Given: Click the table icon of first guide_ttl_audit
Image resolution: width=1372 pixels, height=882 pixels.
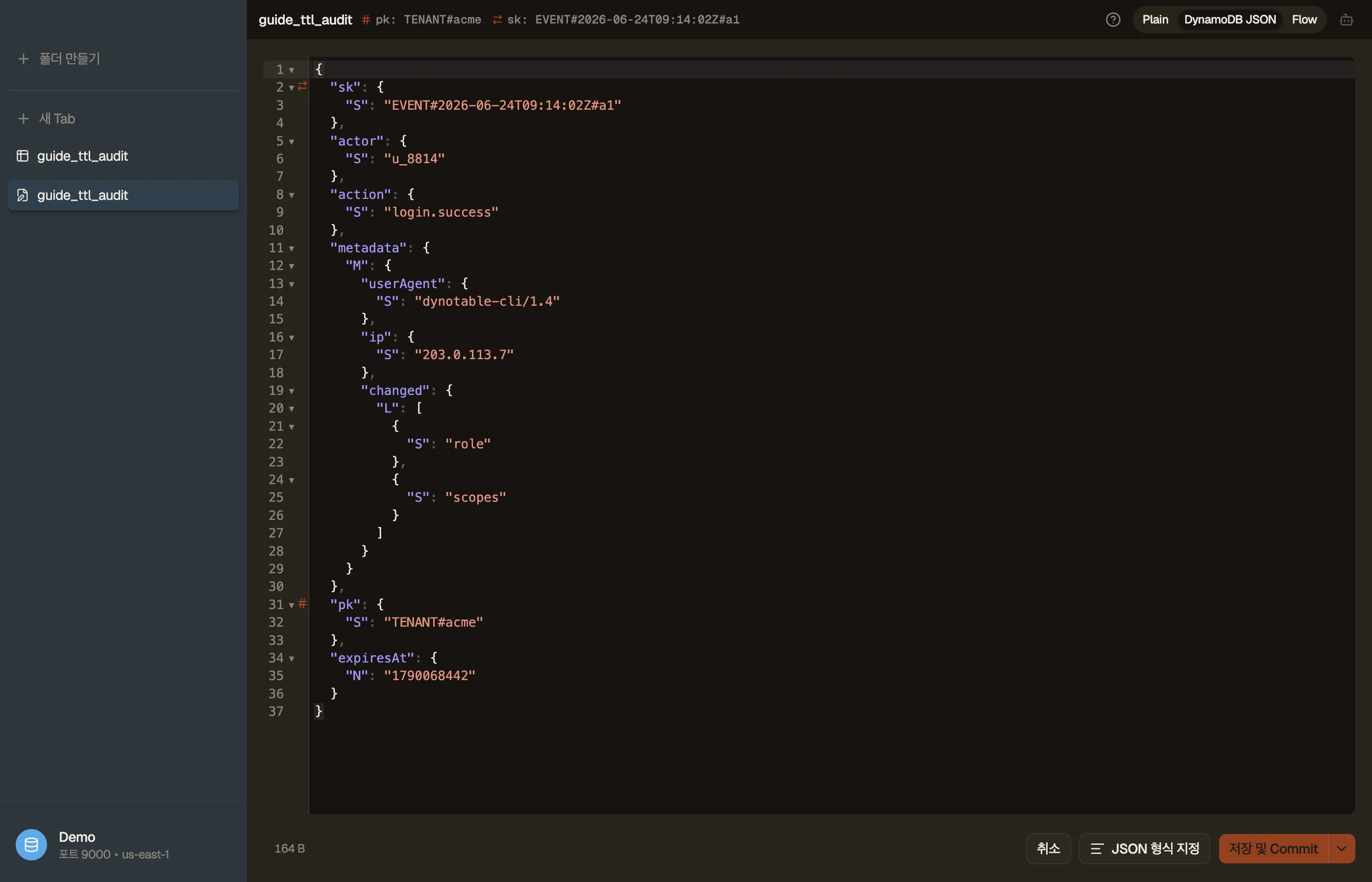Looking at the screenshot, I should pyautogui.click(x=23, y=156).
